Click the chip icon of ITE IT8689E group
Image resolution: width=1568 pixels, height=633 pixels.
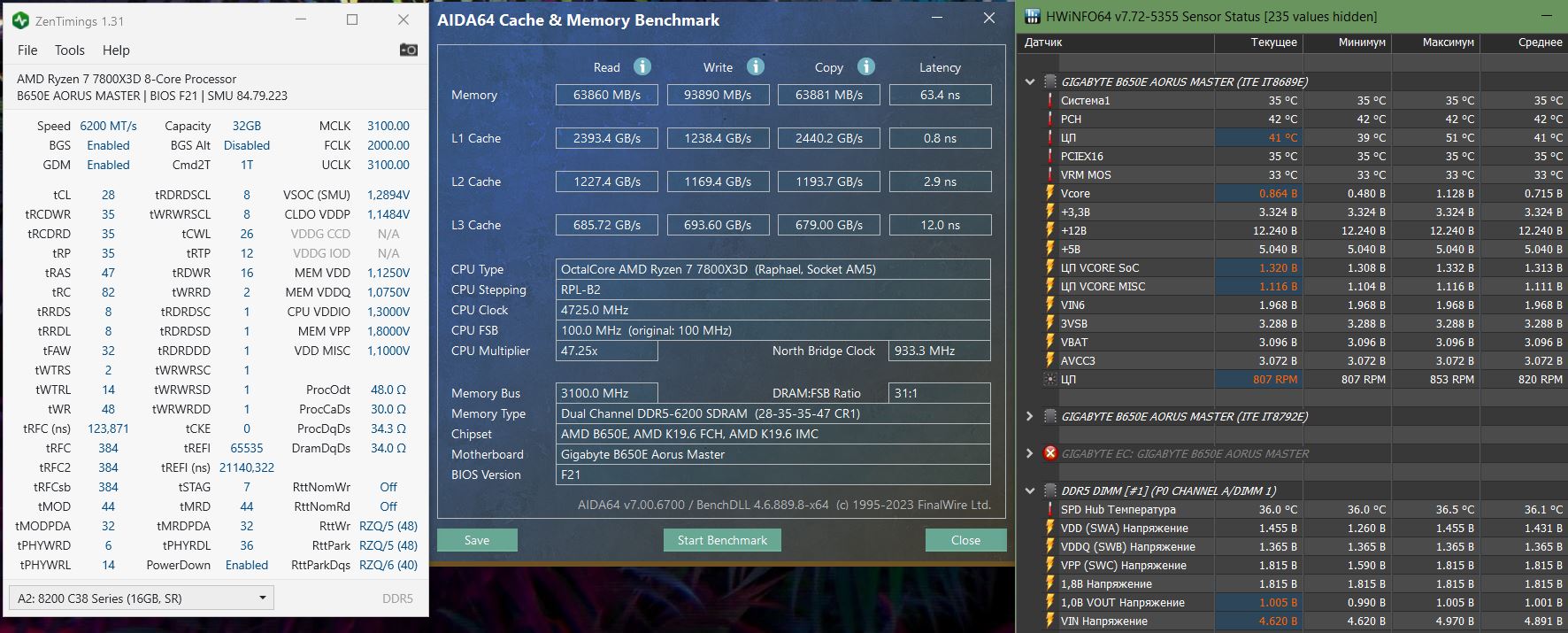[x=1050, y=81]
